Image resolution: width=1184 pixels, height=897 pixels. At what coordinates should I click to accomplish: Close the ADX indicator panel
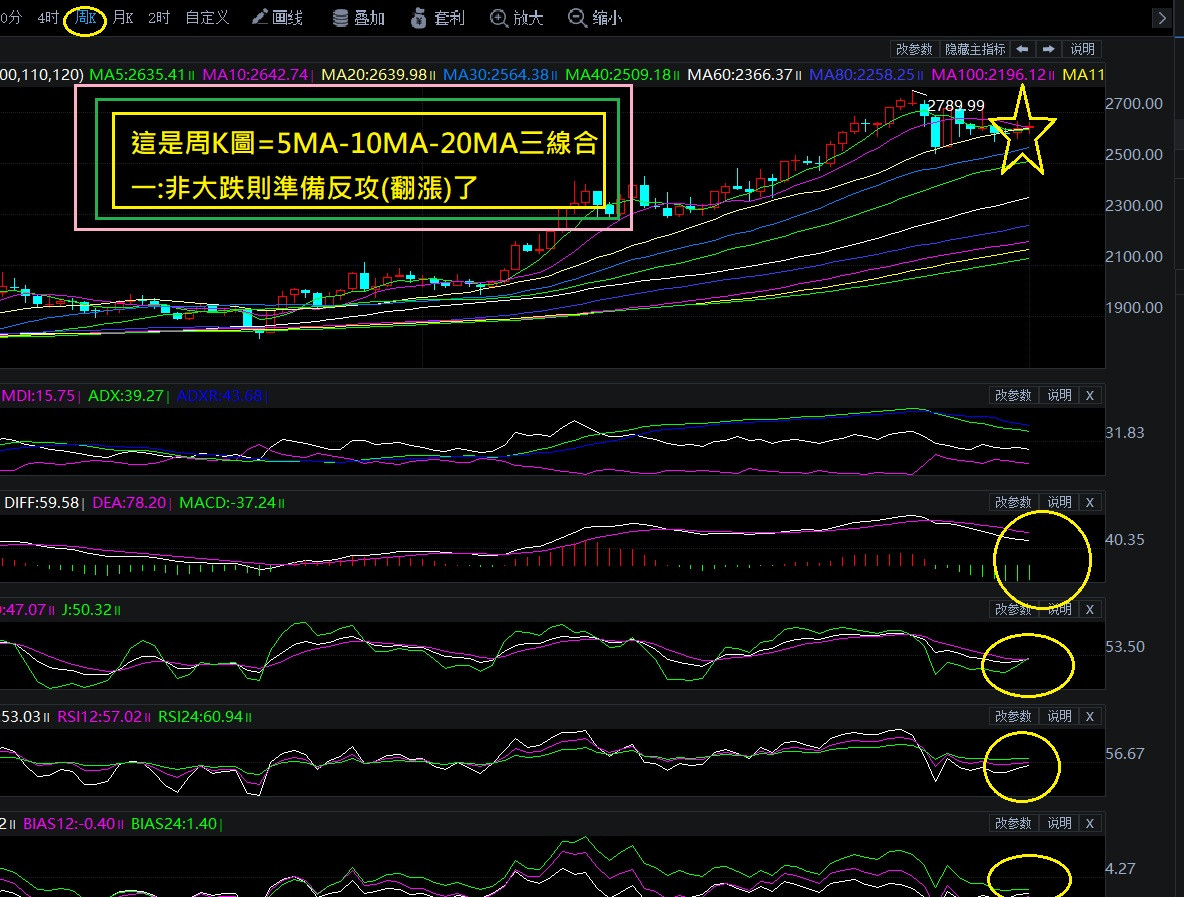pyautogui.click(x=1090, y=395)
